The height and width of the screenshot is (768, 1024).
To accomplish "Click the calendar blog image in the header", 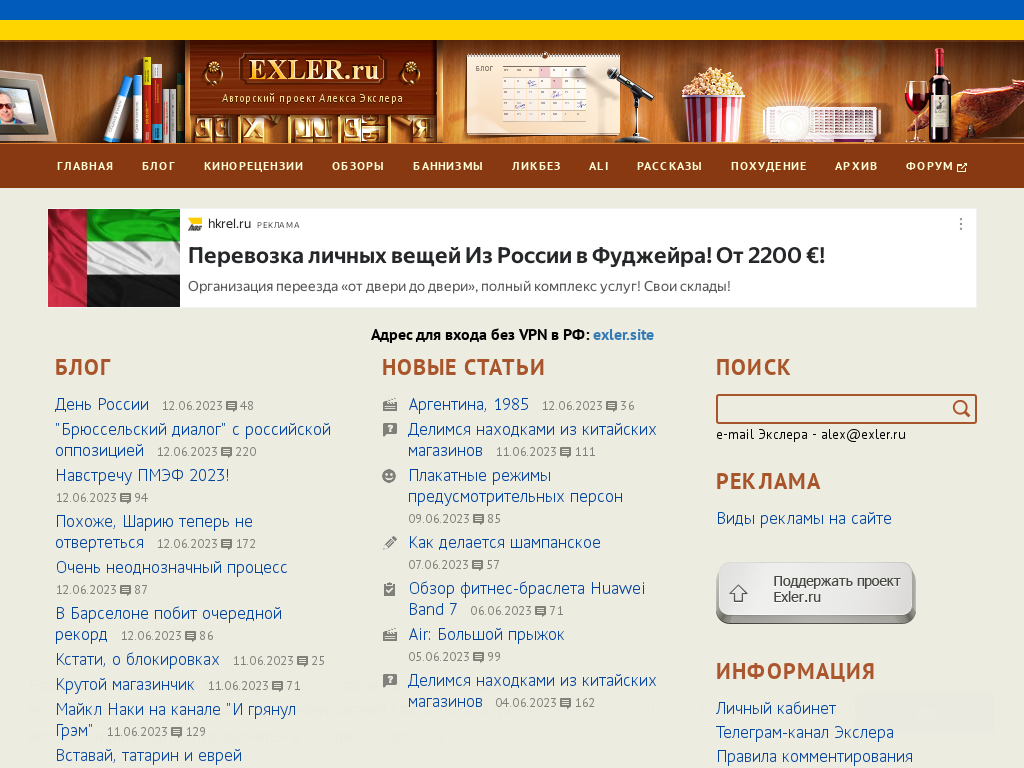I will pos(543,95).
